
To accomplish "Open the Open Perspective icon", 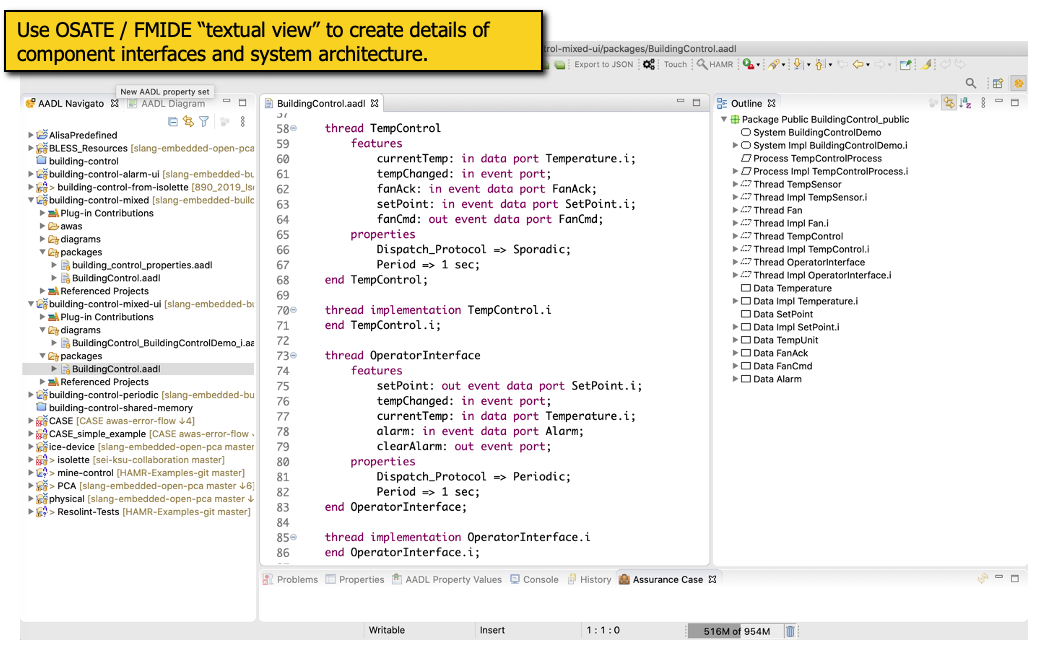I will 997,84.
